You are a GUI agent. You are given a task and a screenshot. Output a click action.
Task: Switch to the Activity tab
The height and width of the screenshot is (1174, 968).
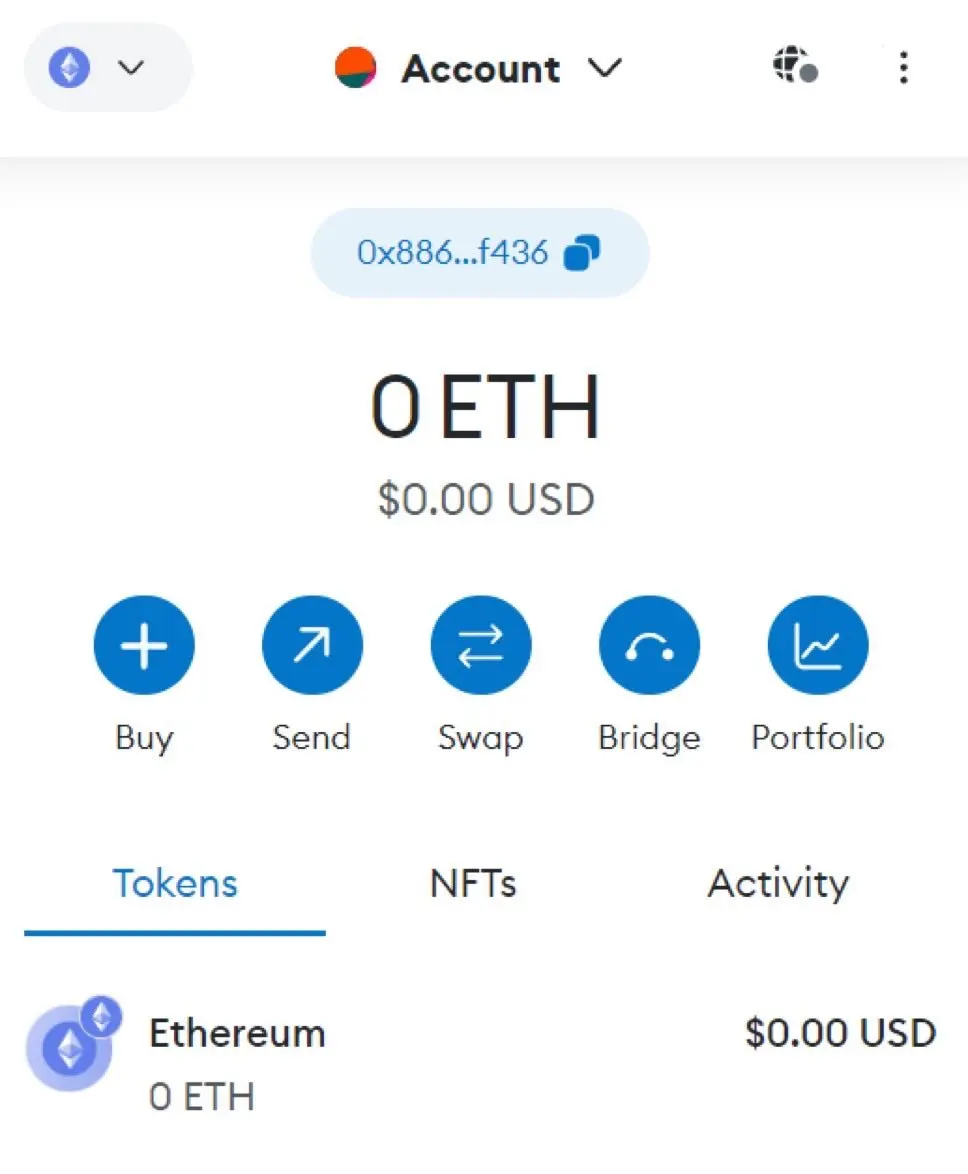pyautogui.click(x=779, y=883)
